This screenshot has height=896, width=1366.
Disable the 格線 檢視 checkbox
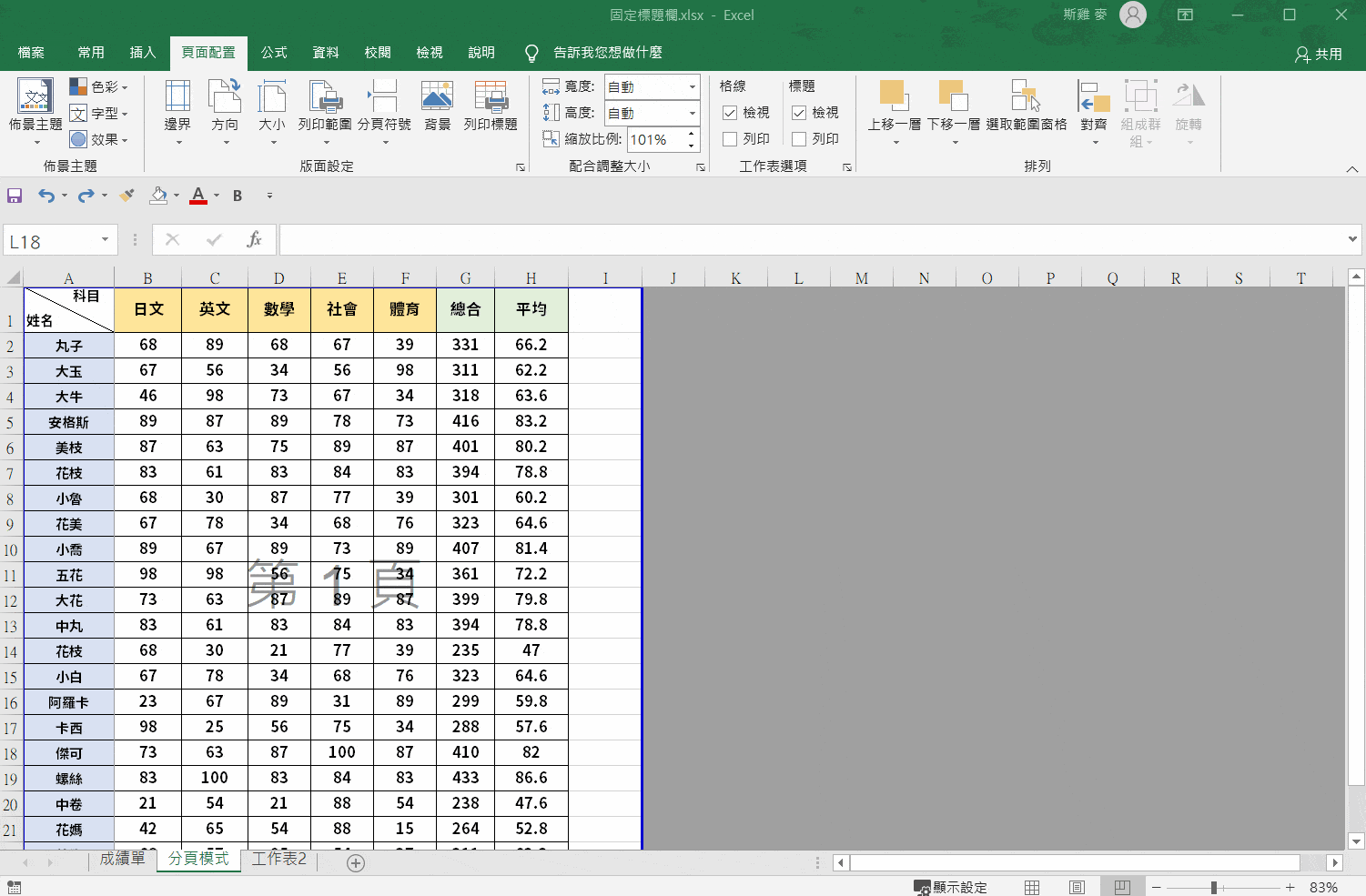click(x=729, y=112)
